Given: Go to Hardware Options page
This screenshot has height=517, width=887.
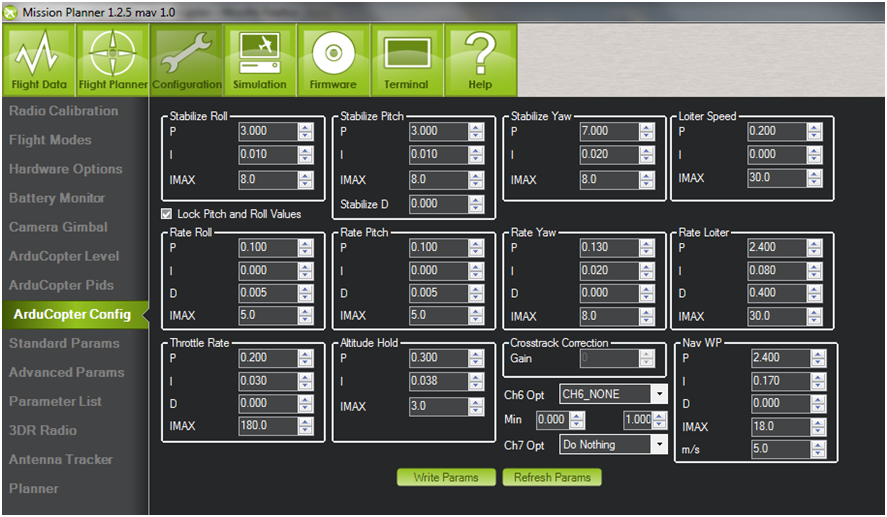Looking at the screenshot, I should click(66, 169).
